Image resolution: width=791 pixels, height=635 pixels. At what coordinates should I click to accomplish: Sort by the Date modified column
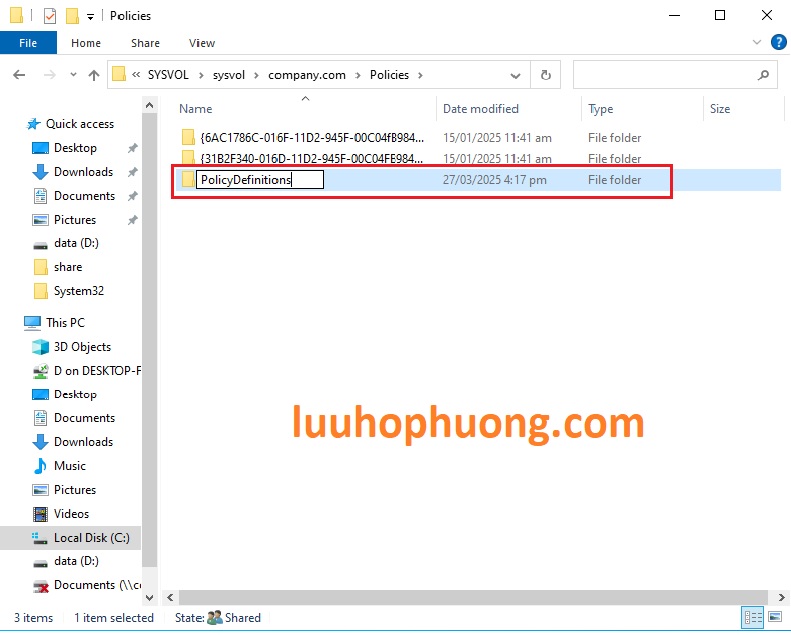click(x=481, y=109)
